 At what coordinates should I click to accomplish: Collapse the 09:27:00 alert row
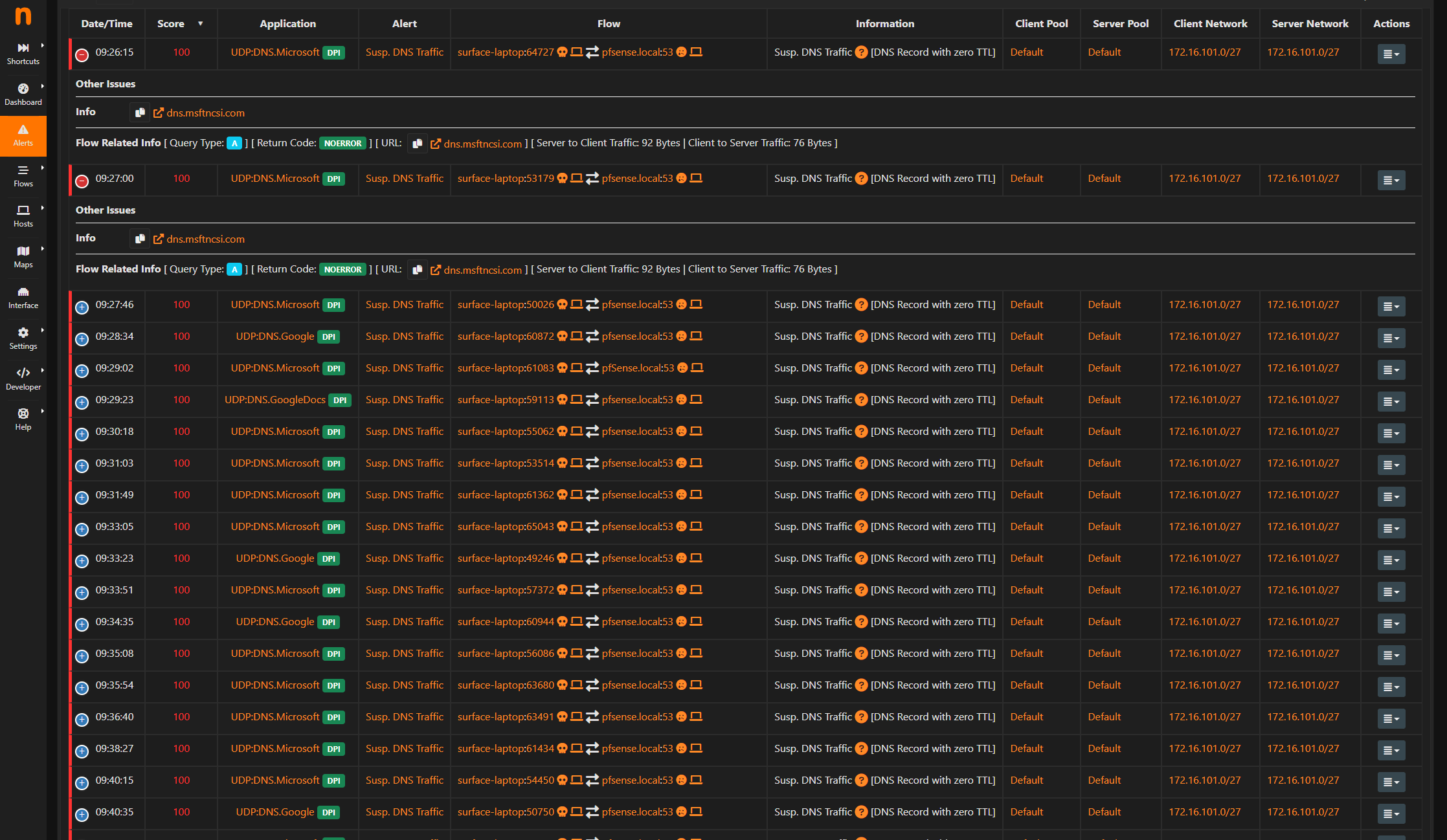[x=82, y=181]
